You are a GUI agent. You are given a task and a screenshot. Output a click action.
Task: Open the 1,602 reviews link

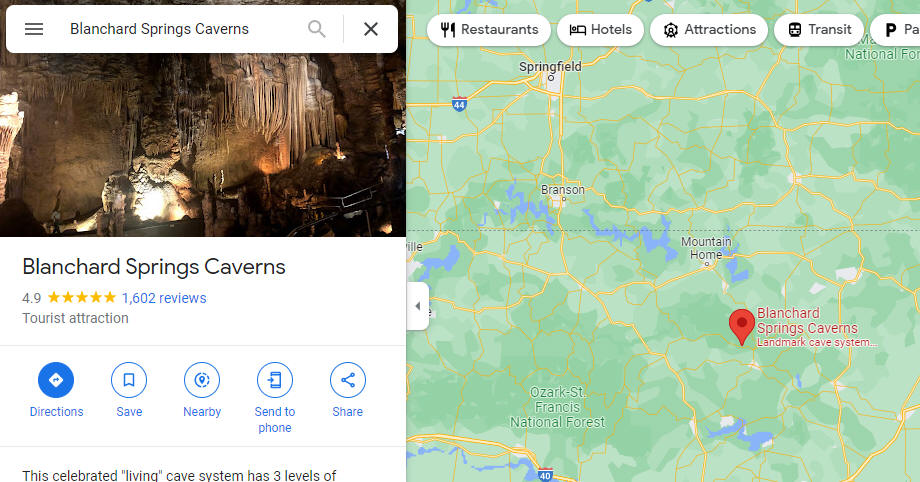point(164,298)
